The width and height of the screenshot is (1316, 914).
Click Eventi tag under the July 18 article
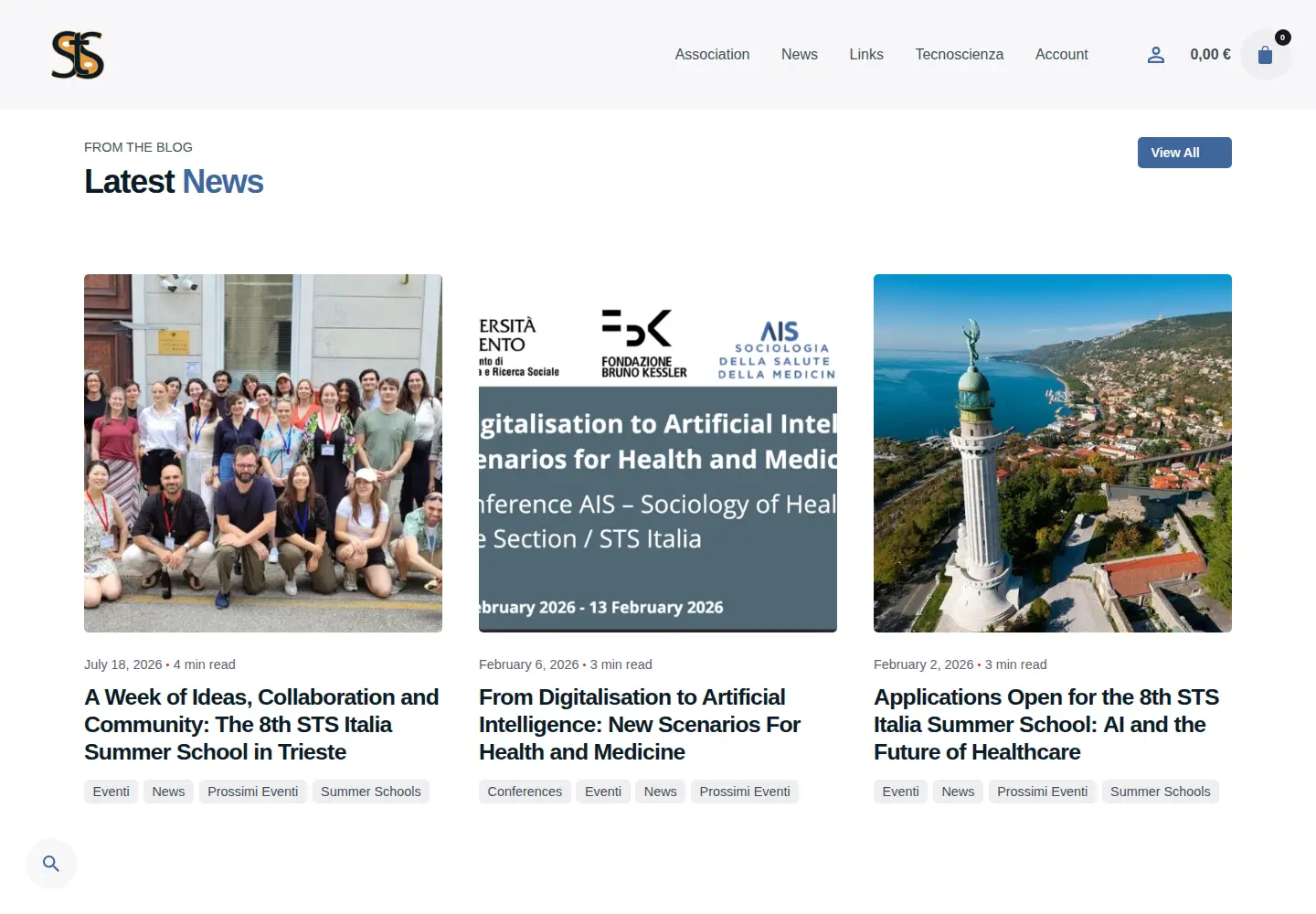[111, 792]
